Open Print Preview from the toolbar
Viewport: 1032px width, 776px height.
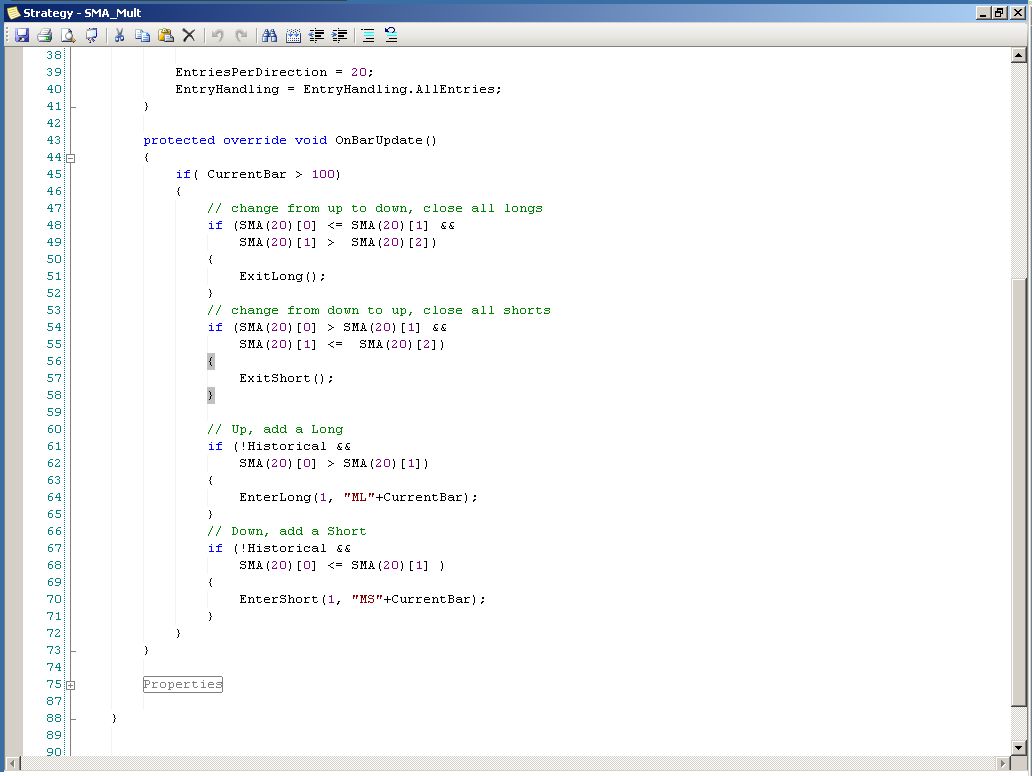[68, 36]
